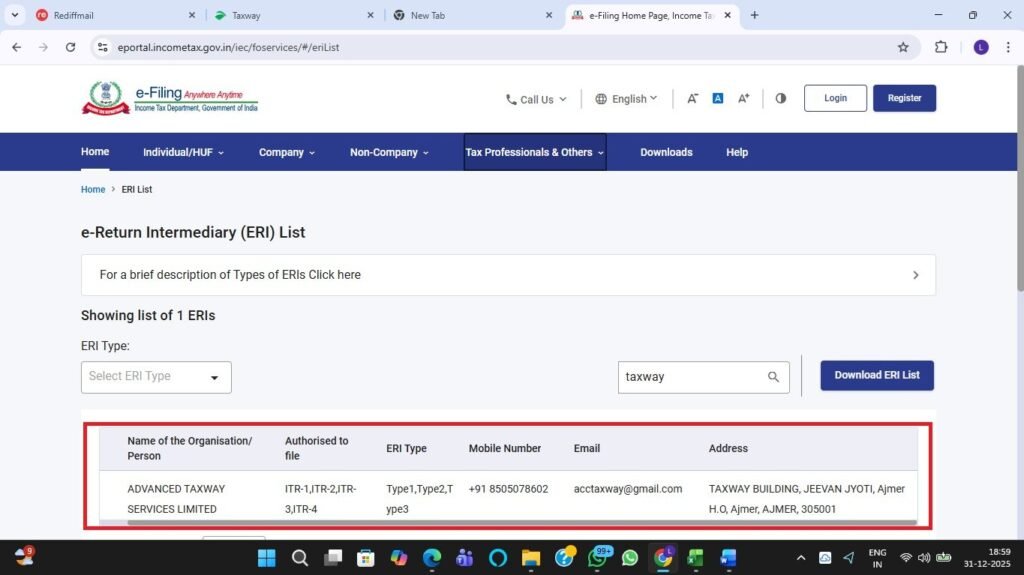Open Excel from taskbar
Image resolution: width=1024 pixels, height=575 pixels.
point(696,558)
